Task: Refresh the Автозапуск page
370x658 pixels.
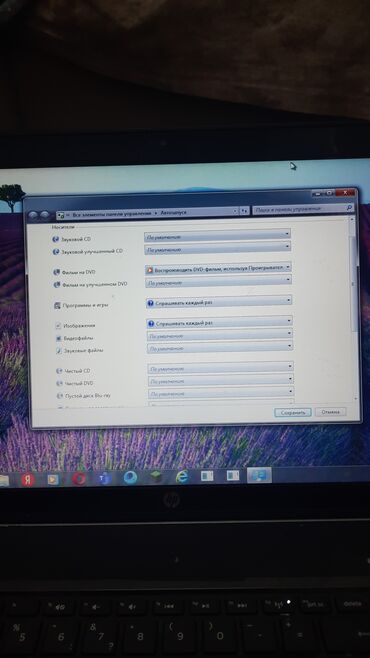Action: pyautogui.click(x=244, y=211)
